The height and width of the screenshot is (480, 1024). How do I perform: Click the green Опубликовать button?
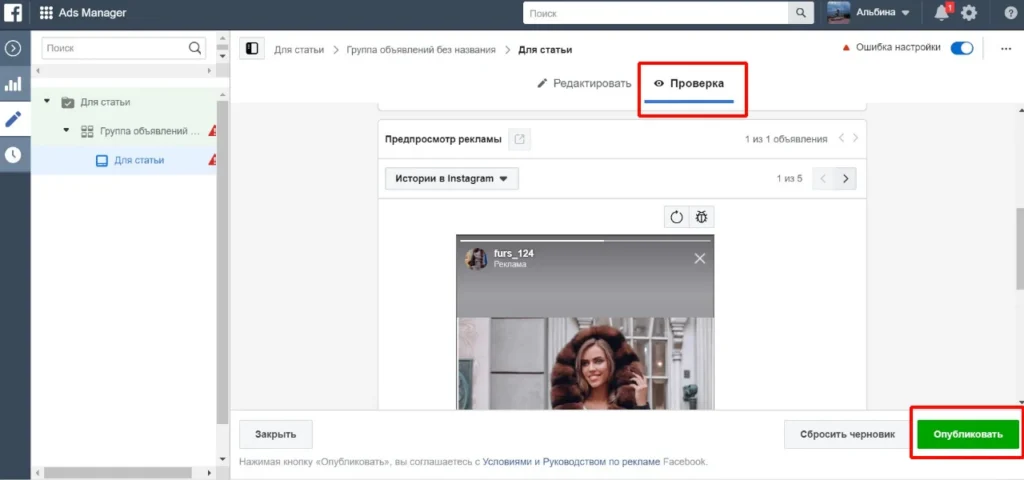point(968,434)
